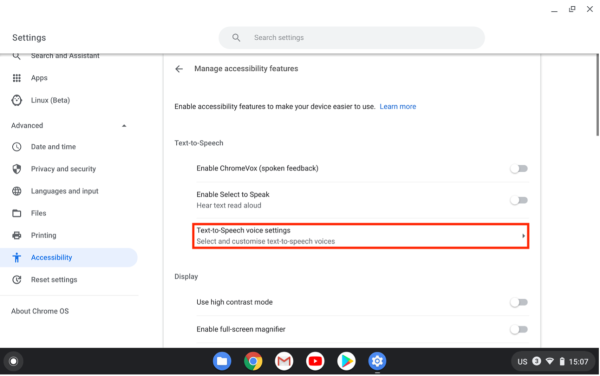Click the magnifier icon in Search settings

coord(236,37)
